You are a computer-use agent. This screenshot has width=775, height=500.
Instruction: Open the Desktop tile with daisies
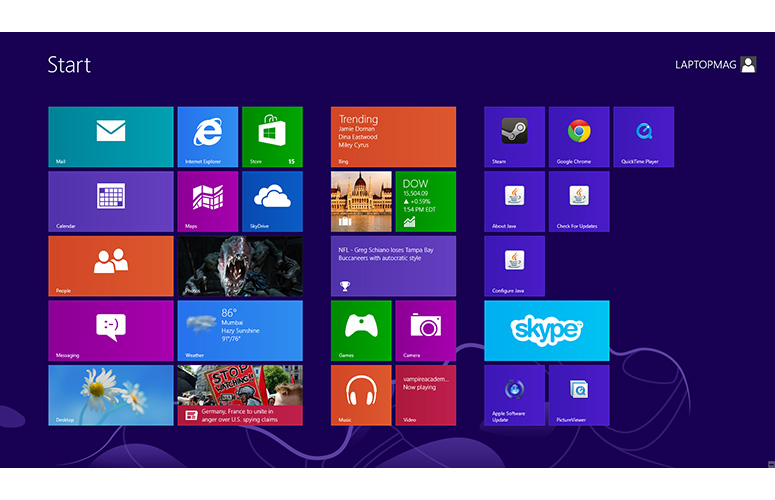(x=111, y=395)
